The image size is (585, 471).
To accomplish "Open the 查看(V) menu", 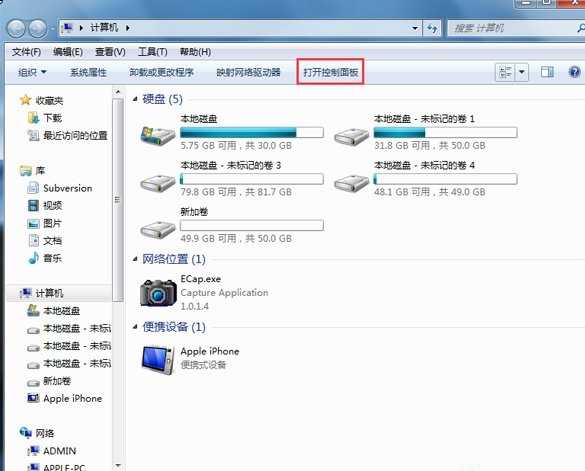I will click(110, 52).
